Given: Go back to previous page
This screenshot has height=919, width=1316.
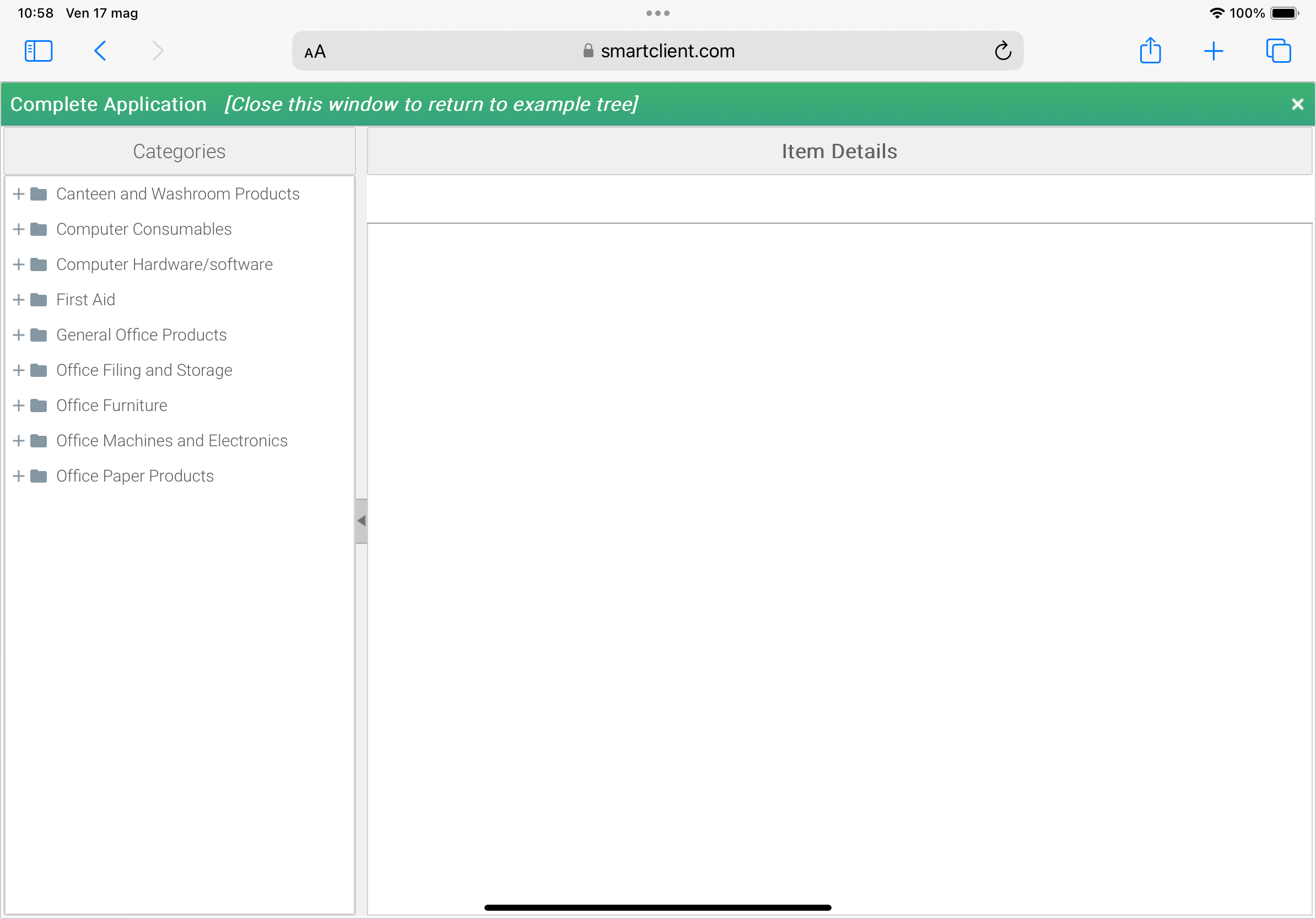Looking at the screenshot, I should pyautogui.click(x=100, y=51).
